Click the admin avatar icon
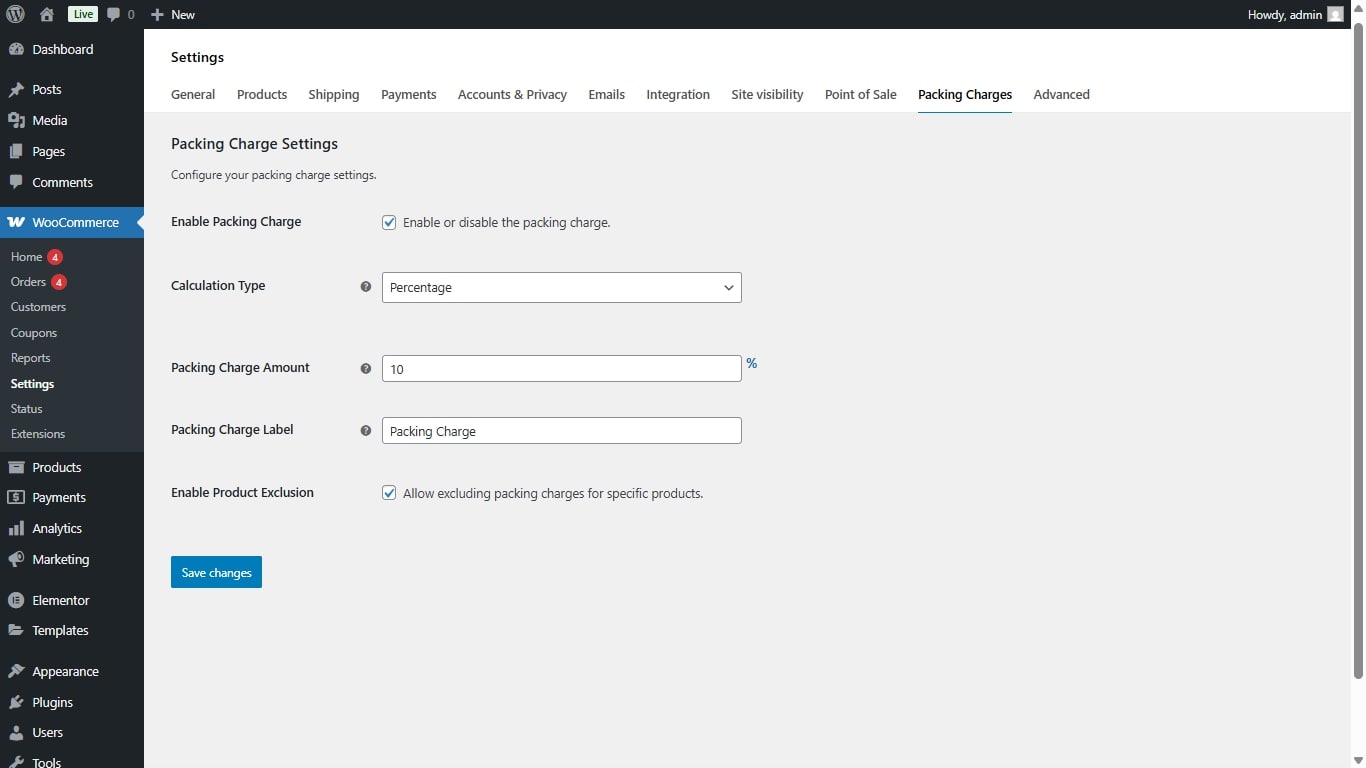This screenshot has width=1366, height=768. [x=1335, y=14]
